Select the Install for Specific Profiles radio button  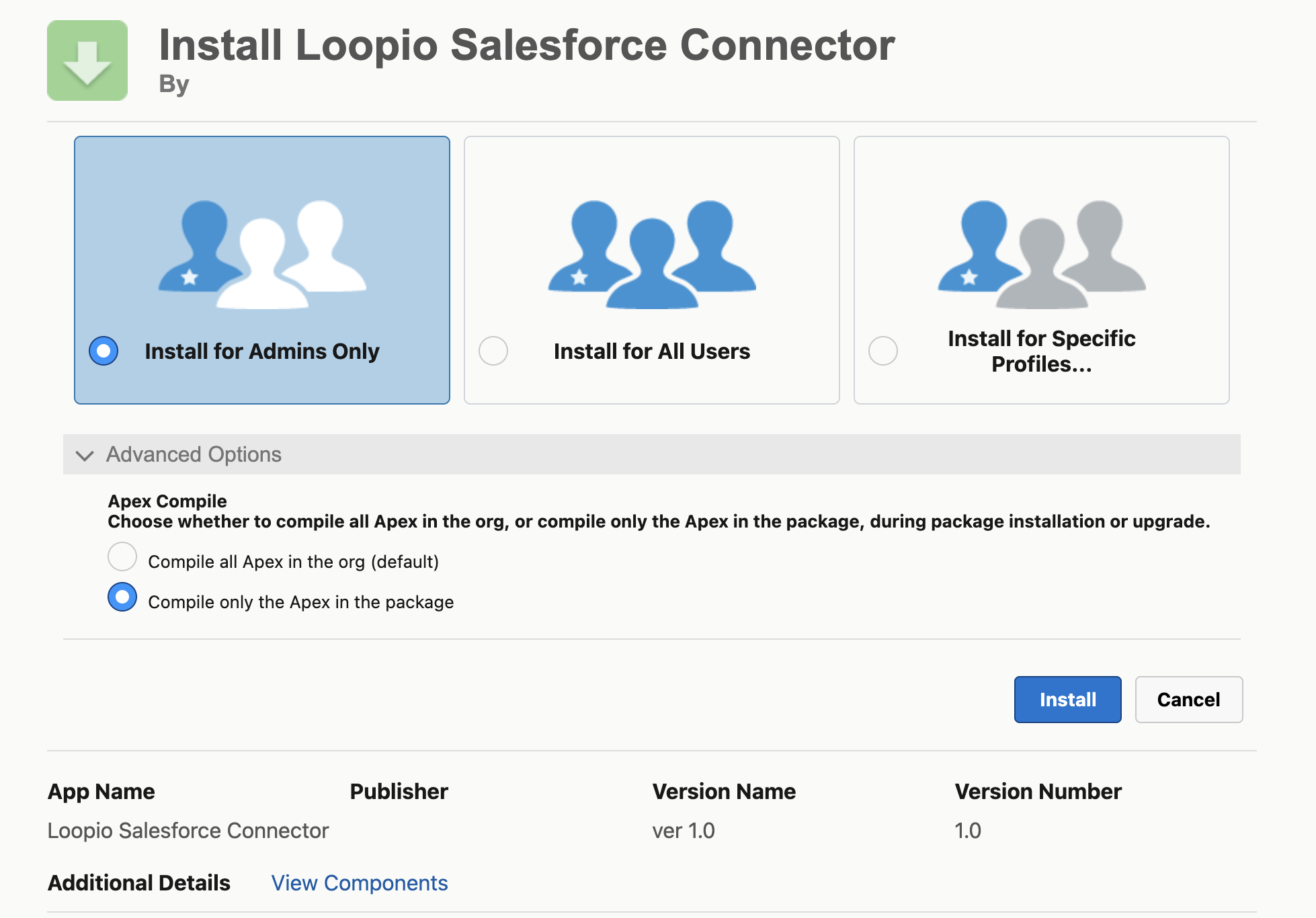(882, 350)
